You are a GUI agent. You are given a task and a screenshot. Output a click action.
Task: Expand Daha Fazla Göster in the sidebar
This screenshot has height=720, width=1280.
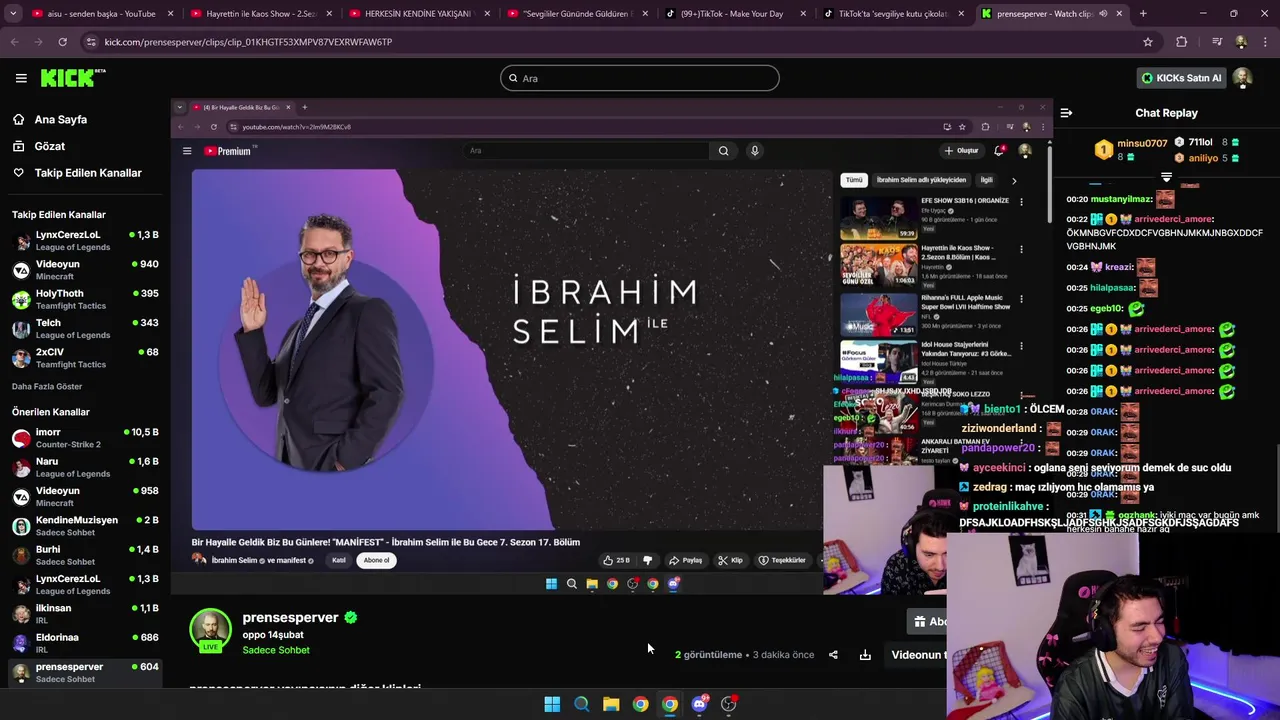click(47, 386)
